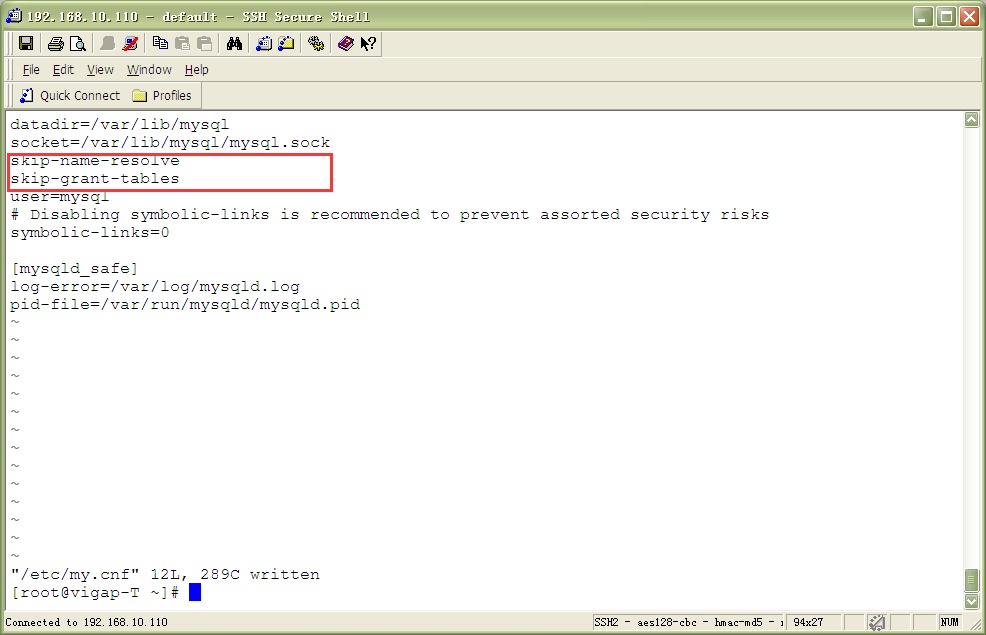Click the scrollbar up arrow
This screenshot has width=986, height=635.
pos(971,120)
